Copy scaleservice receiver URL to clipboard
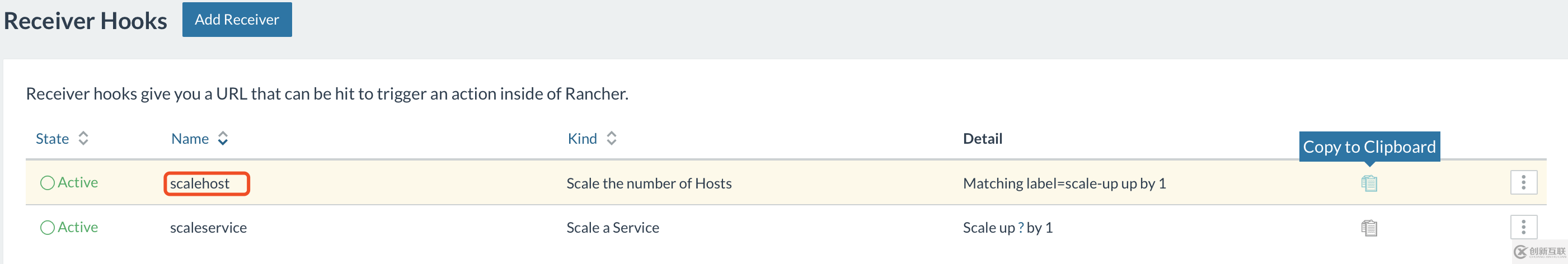Image resolution: width=1568 pixels, height=264 pixels. coord(1369,228)
